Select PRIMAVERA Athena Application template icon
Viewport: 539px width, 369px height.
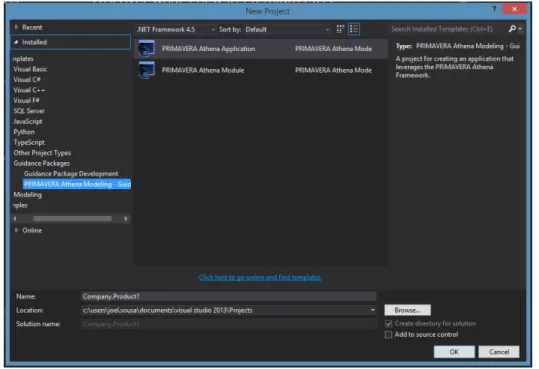click(146, 48)
